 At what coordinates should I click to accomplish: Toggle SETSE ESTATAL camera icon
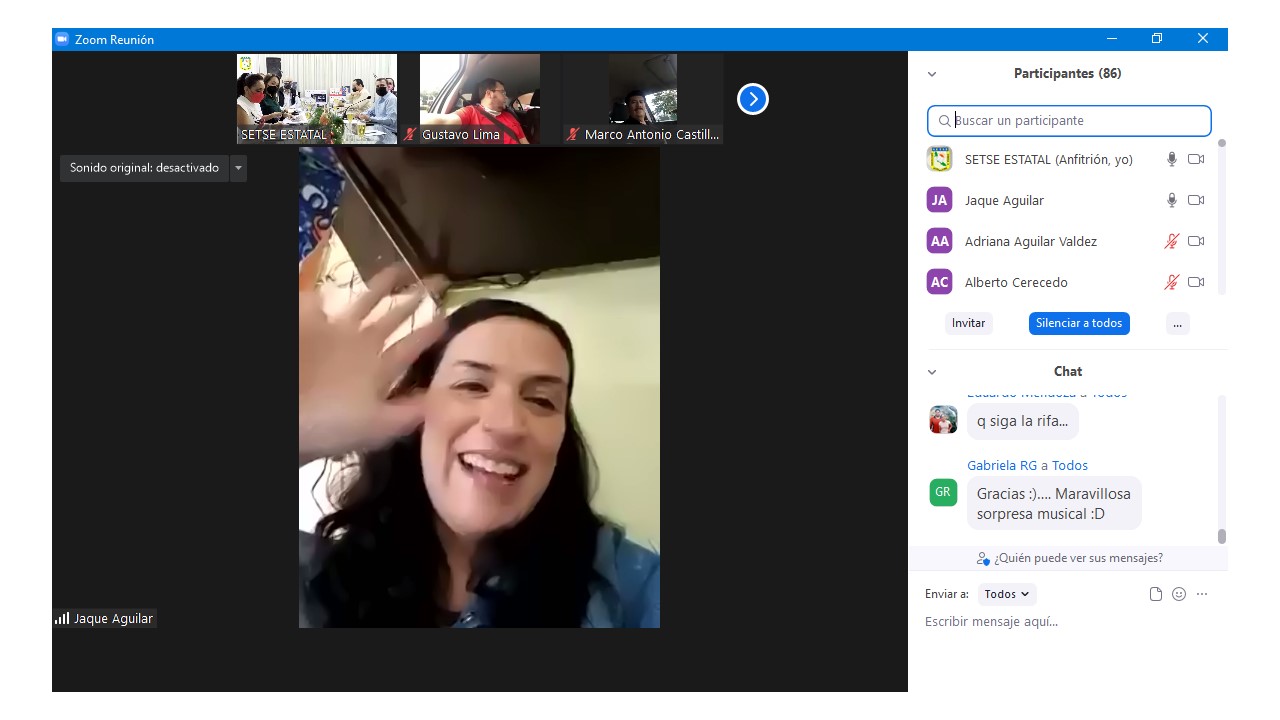click(x=1196, y=159)
